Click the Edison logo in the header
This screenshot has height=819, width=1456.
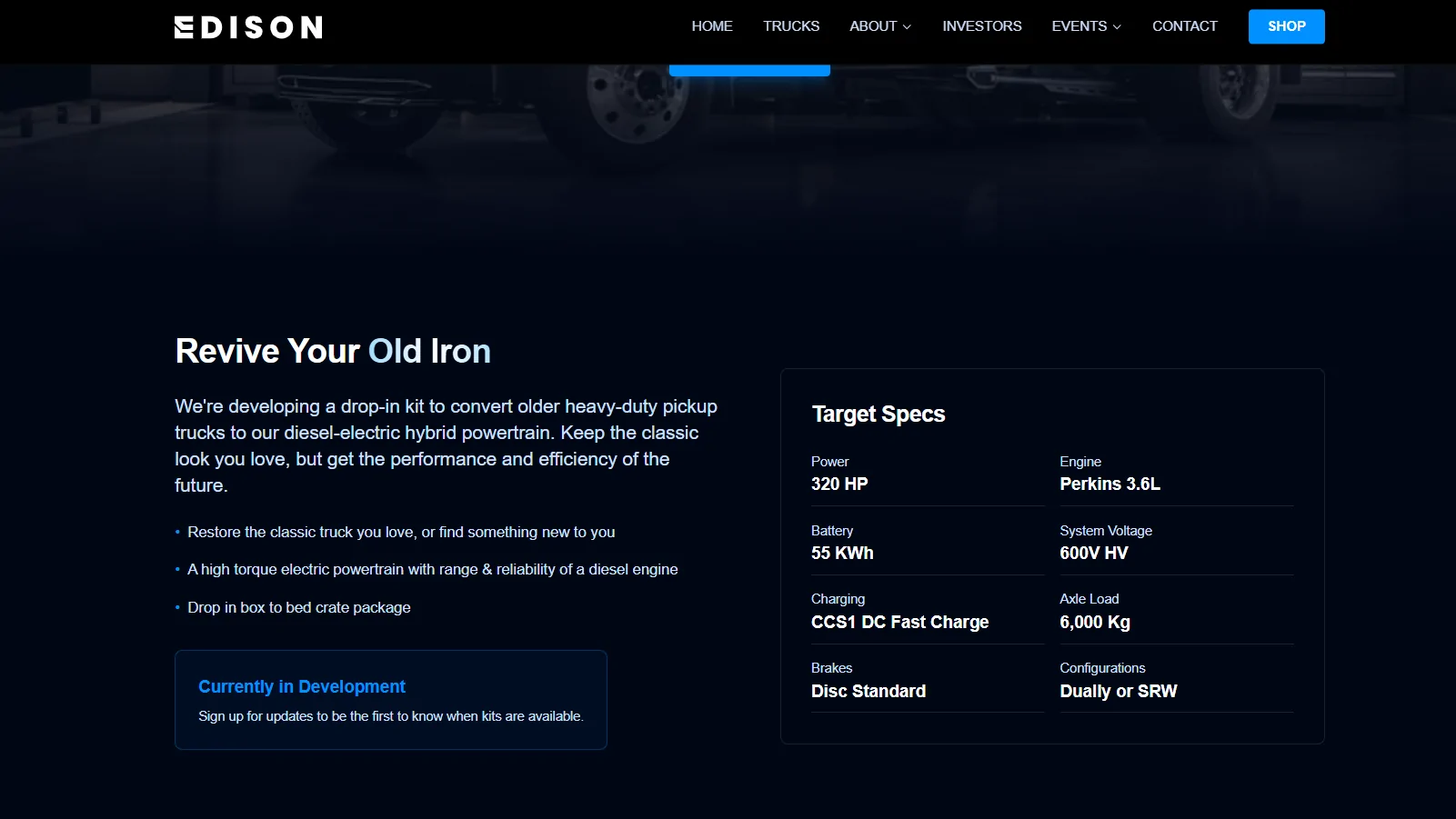pos(247,26)
